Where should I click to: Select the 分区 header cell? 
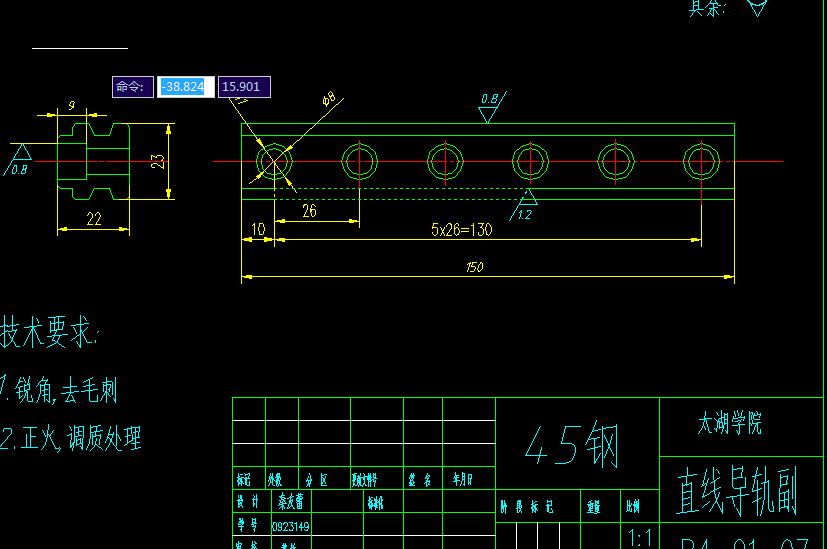click(x=316, y=480)
